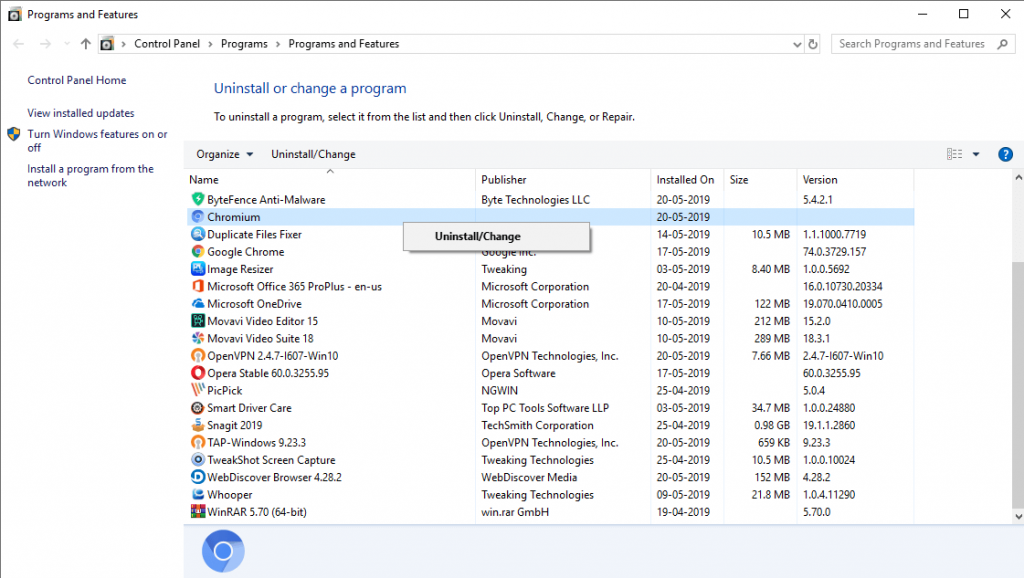
Task: Sort by the Version column header
Action: [x=855, y=179]
